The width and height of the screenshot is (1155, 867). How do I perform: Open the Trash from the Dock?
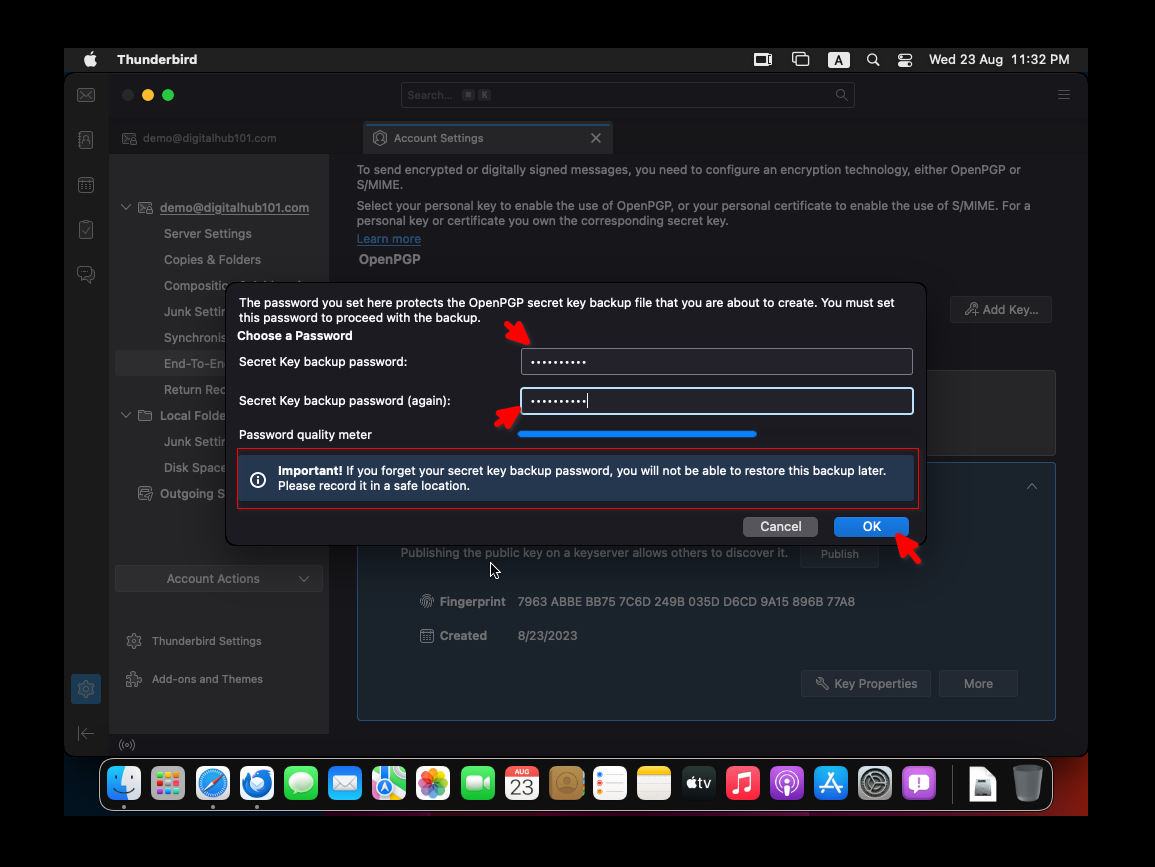tap(1028, 783)
